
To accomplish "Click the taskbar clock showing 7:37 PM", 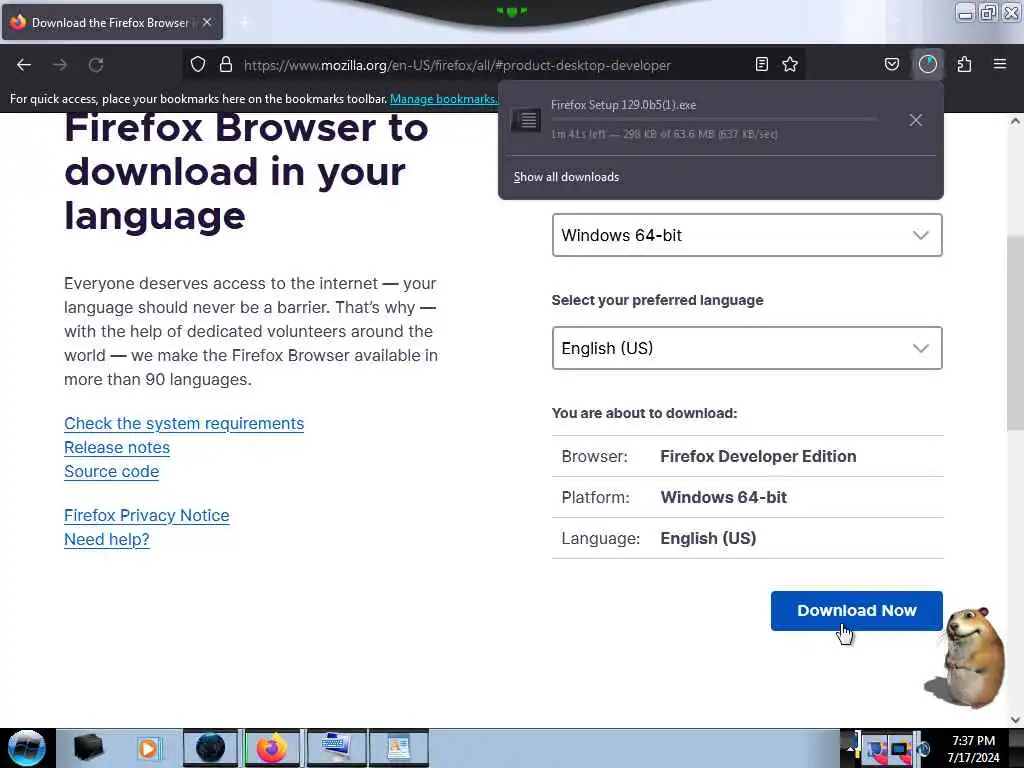I will [973, 749].
